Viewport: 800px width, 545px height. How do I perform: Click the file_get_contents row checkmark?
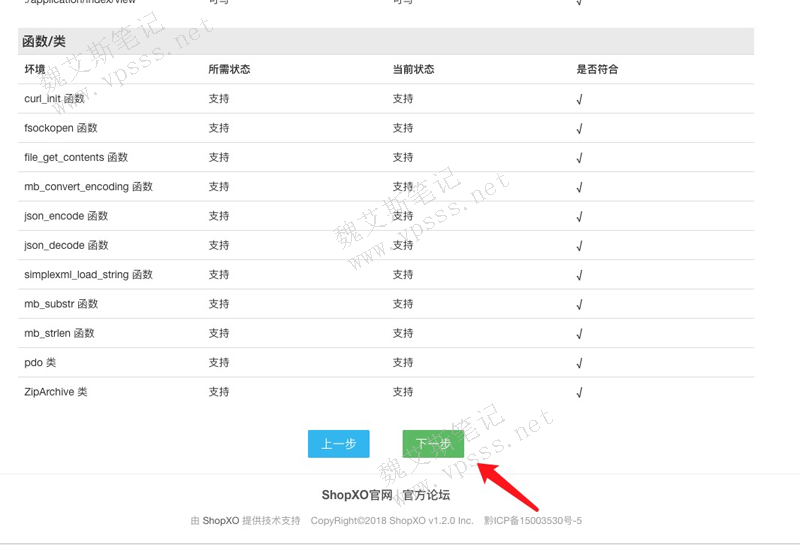click(x=580, y=158)
